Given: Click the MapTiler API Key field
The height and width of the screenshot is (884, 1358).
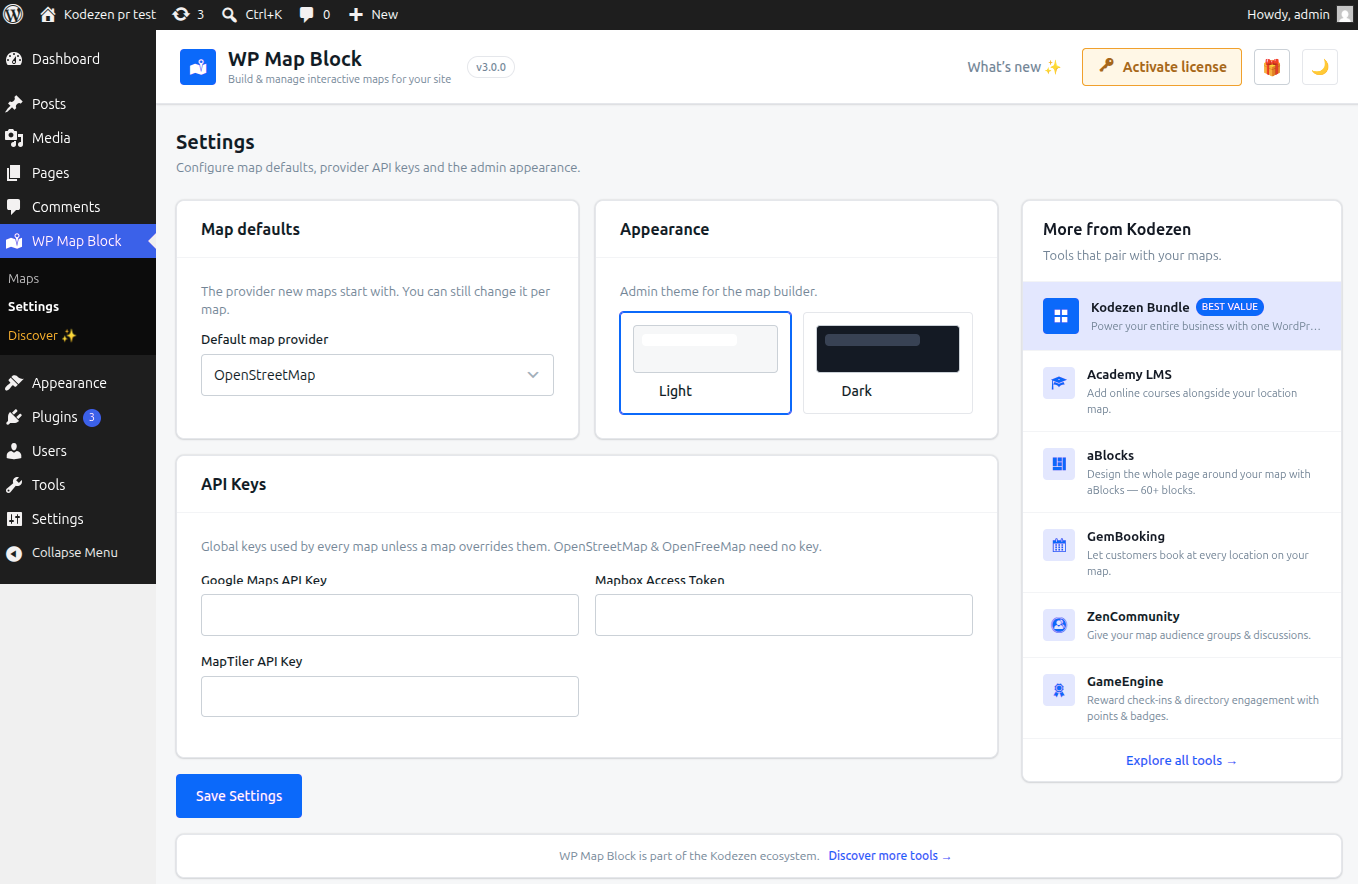Looking at the screenshot, I should (390, 697).
